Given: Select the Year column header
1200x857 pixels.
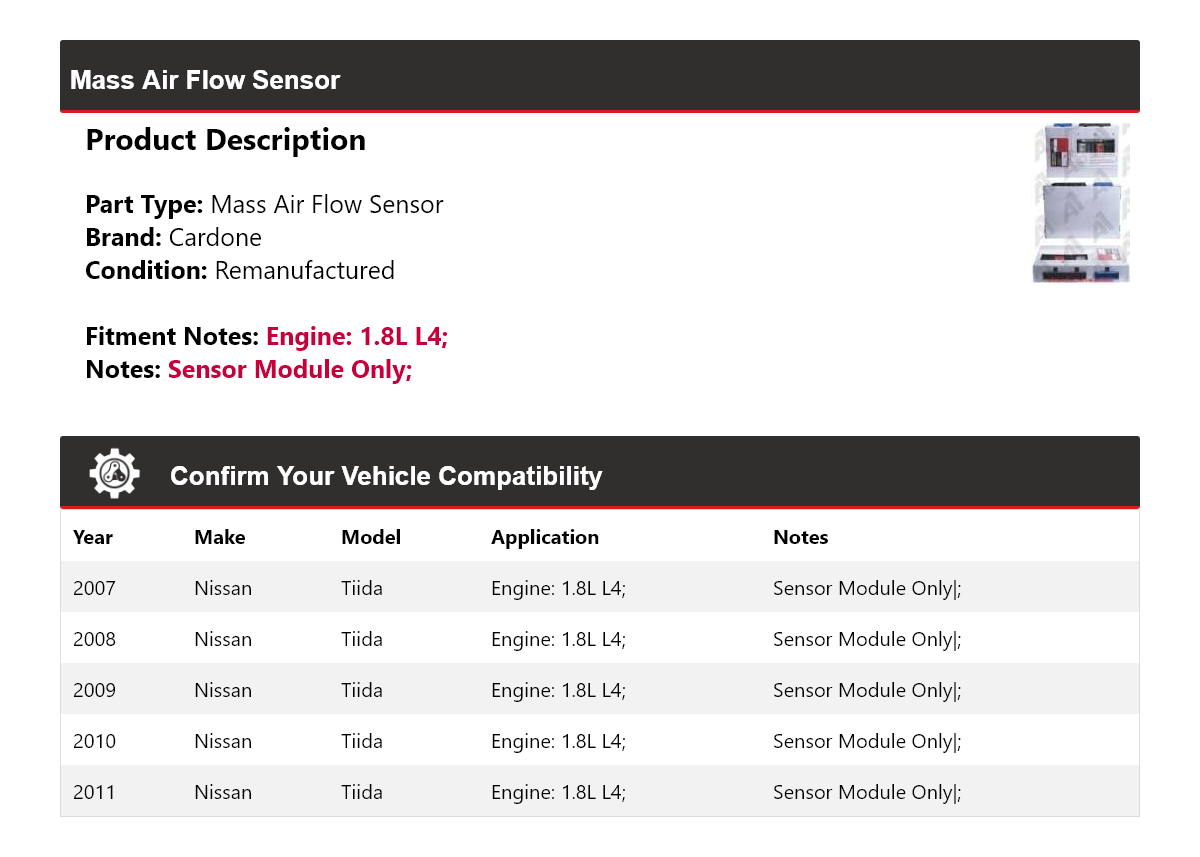Looking at the screenshot, I should pyautogui.click(x=93, y=537).
